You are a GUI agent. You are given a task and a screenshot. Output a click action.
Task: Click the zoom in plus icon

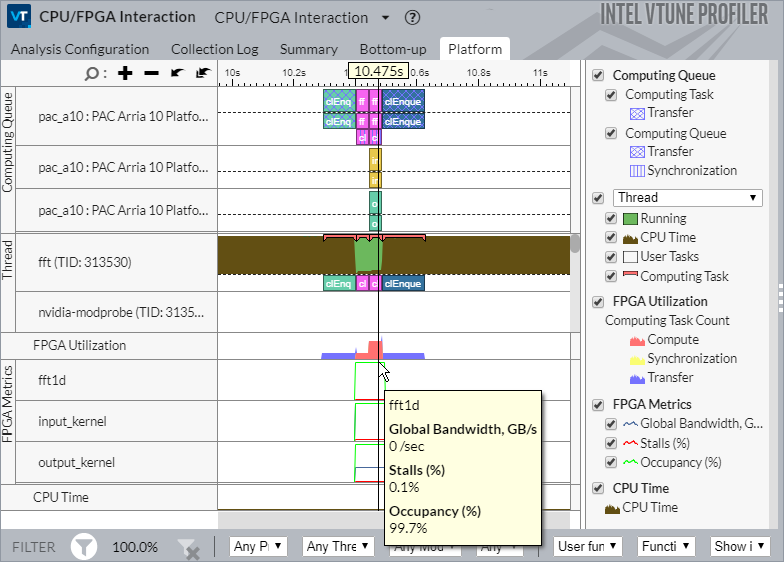[x=125, y=73]
